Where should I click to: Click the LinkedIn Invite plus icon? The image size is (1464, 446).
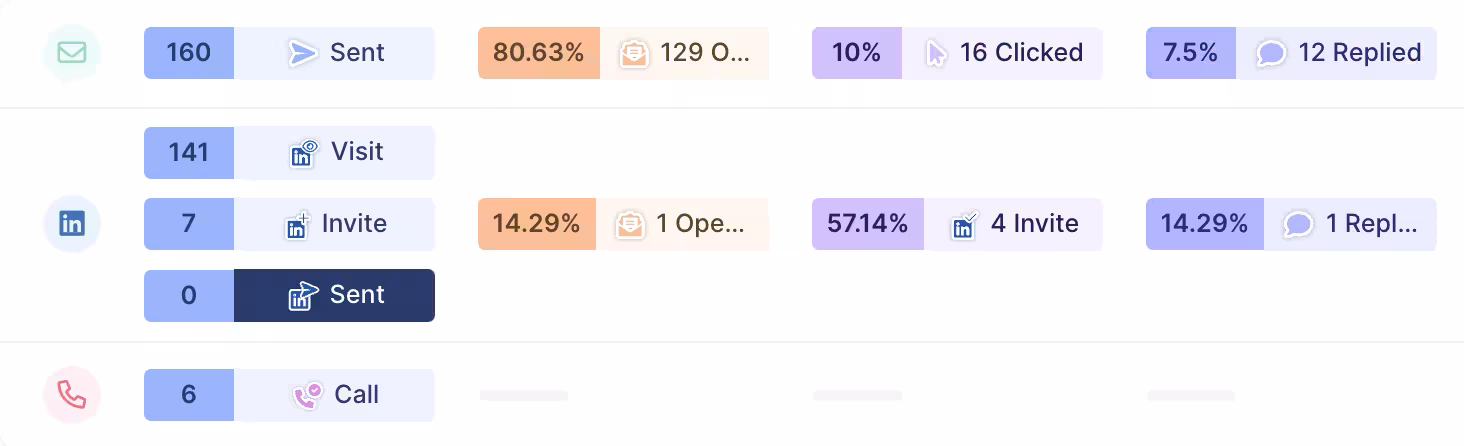pos(298,225)
